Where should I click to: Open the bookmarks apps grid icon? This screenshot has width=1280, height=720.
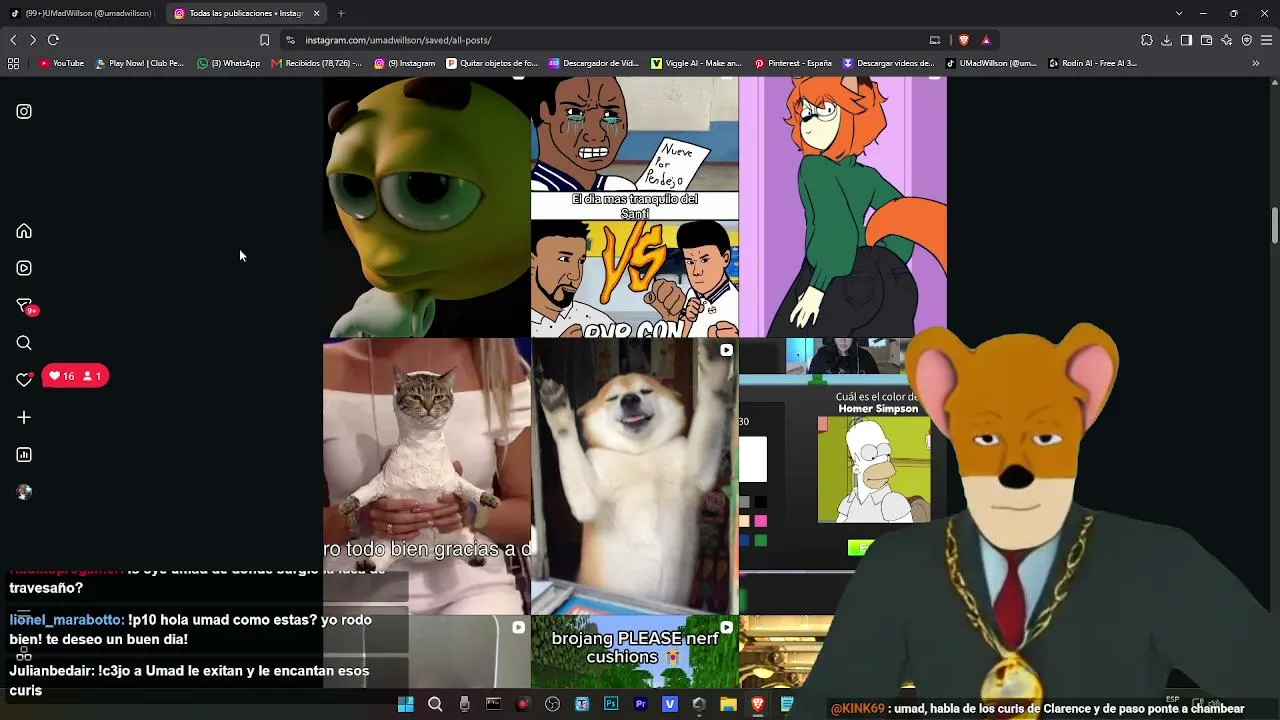(13, 63)
